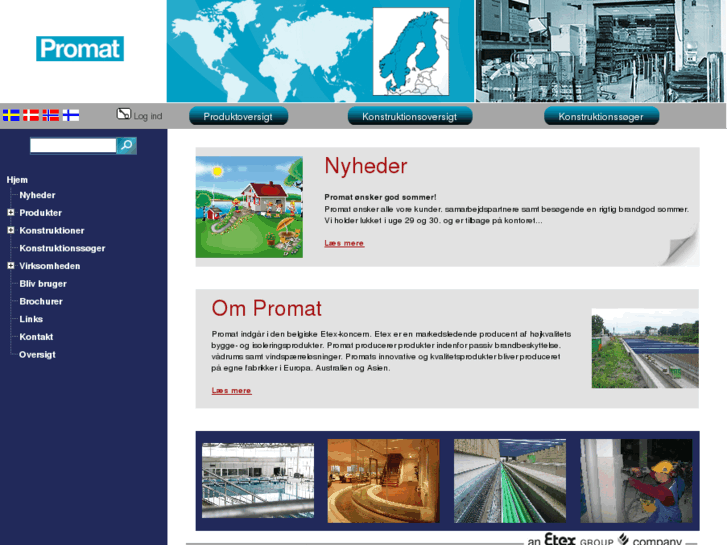Open Oversigt in the sidebar
Viewport: 727px width, 545px height.
click(37, 355)
